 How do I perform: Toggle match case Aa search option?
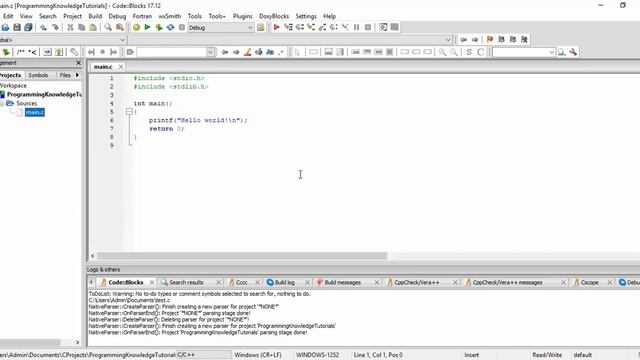point(270,52)
